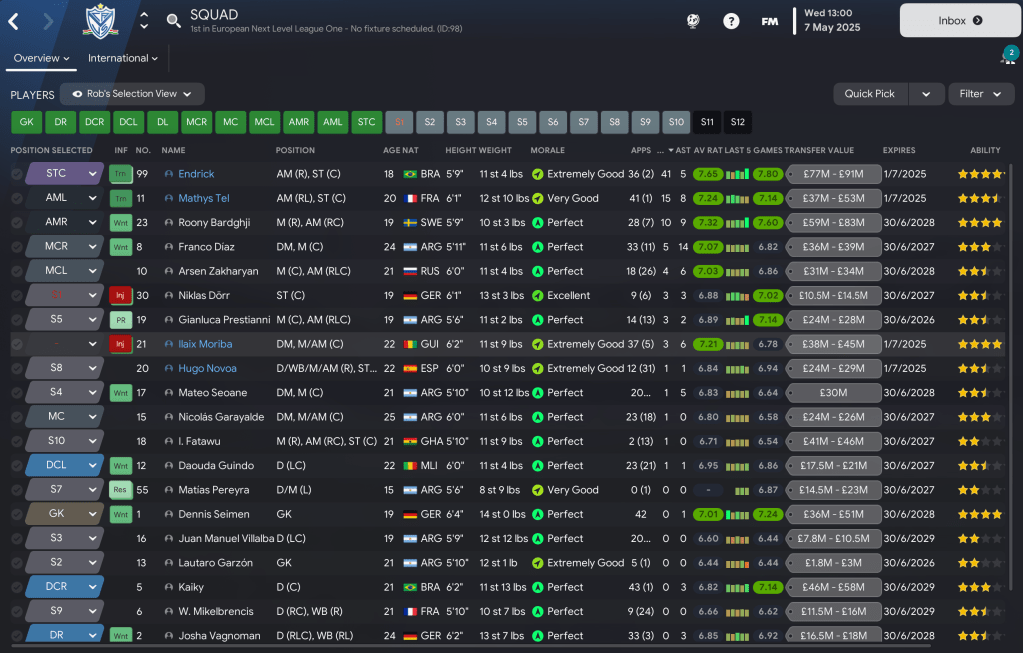Open the FM menu icon
This screenshot has width=1023, height=653.
click(x=770, y=21)
